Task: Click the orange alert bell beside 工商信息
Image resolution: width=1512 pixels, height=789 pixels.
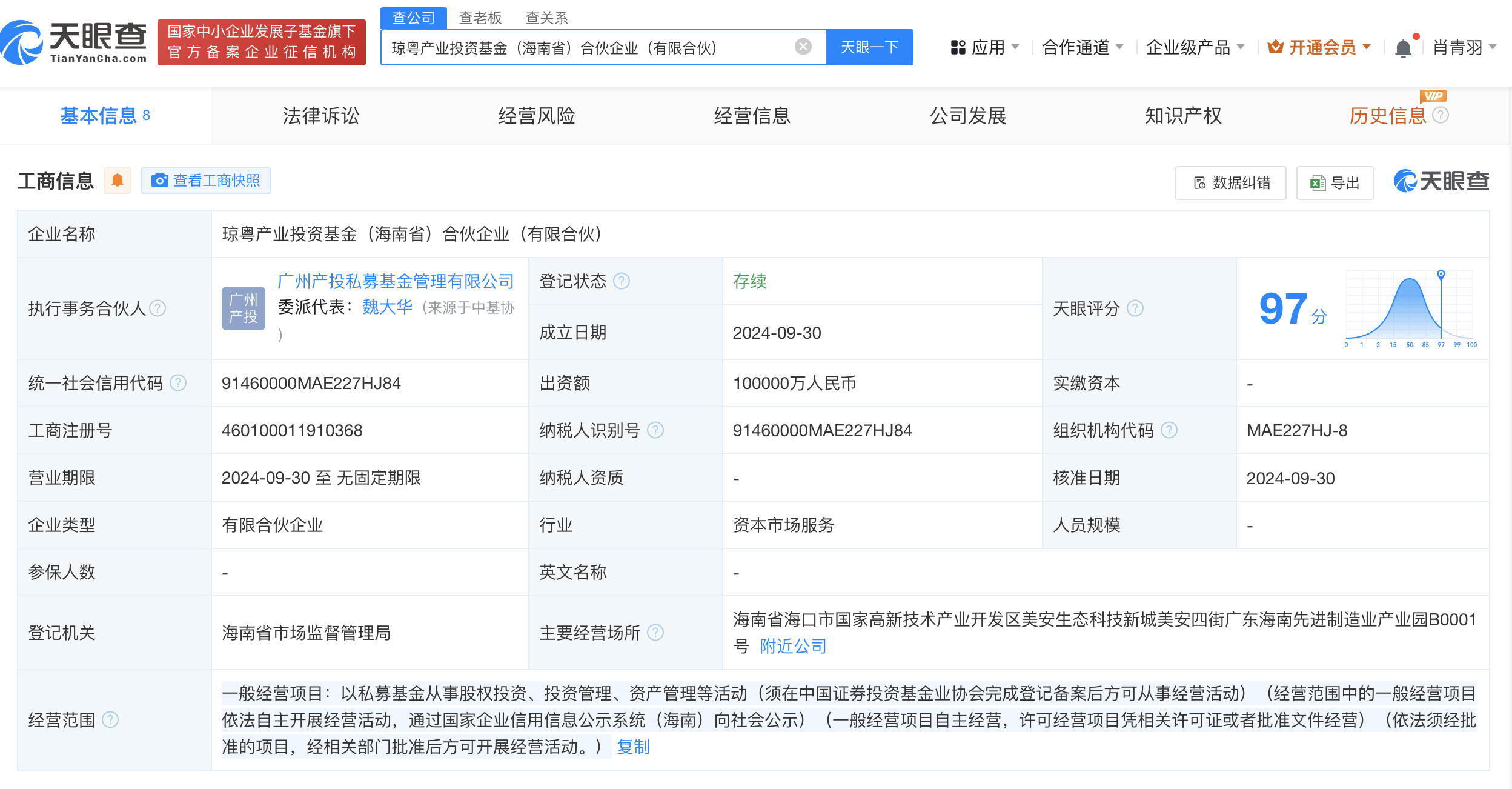Action: point(118,181)
